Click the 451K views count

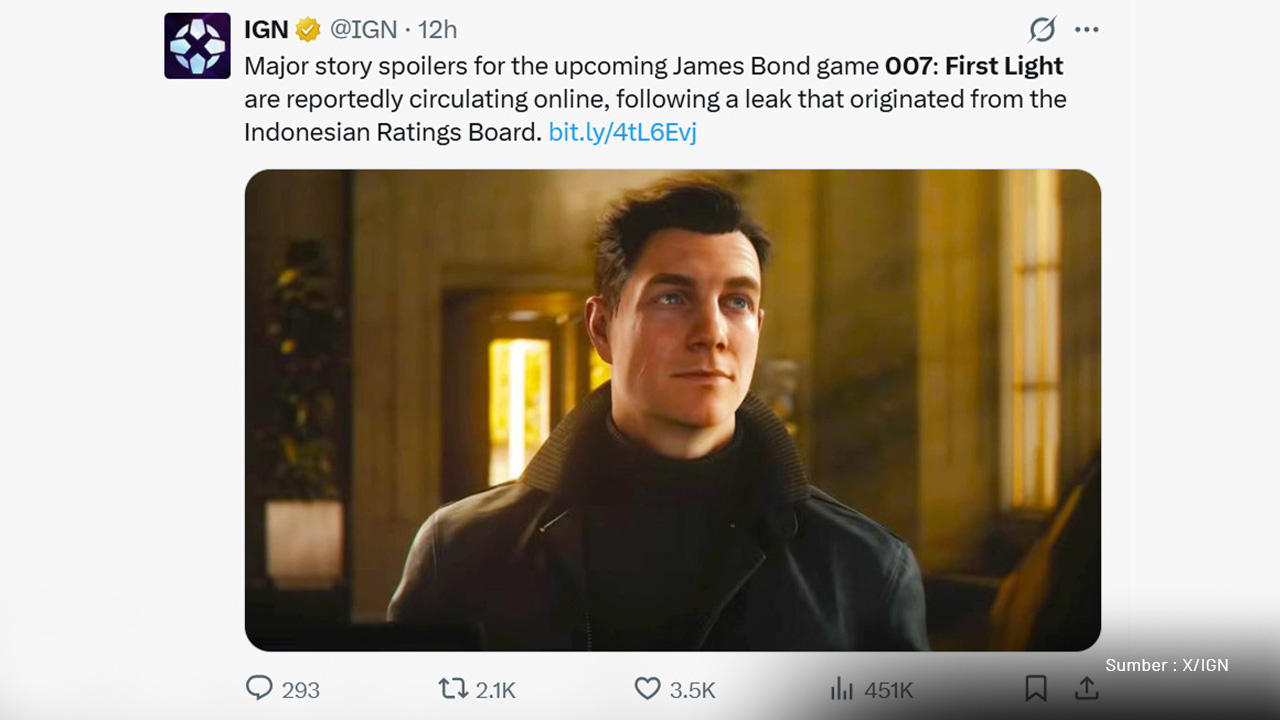[x=889, y=690]
